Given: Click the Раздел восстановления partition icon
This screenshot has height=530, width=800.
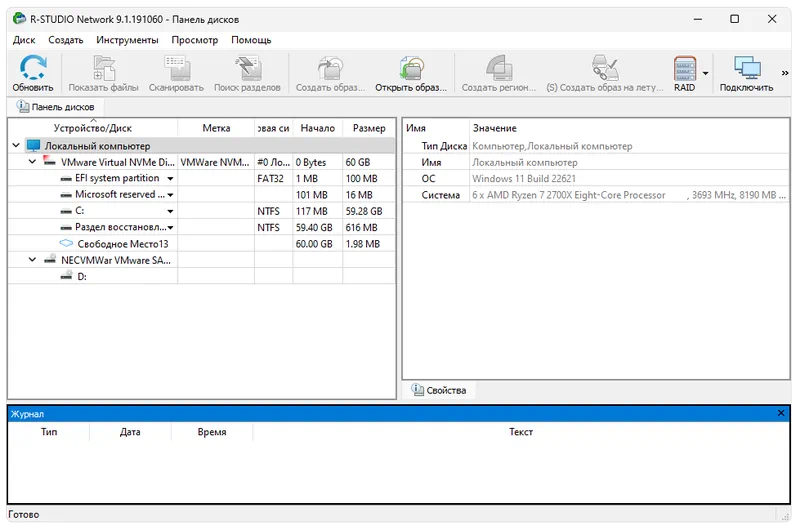Looking at the screenshot, I should 66,228.
